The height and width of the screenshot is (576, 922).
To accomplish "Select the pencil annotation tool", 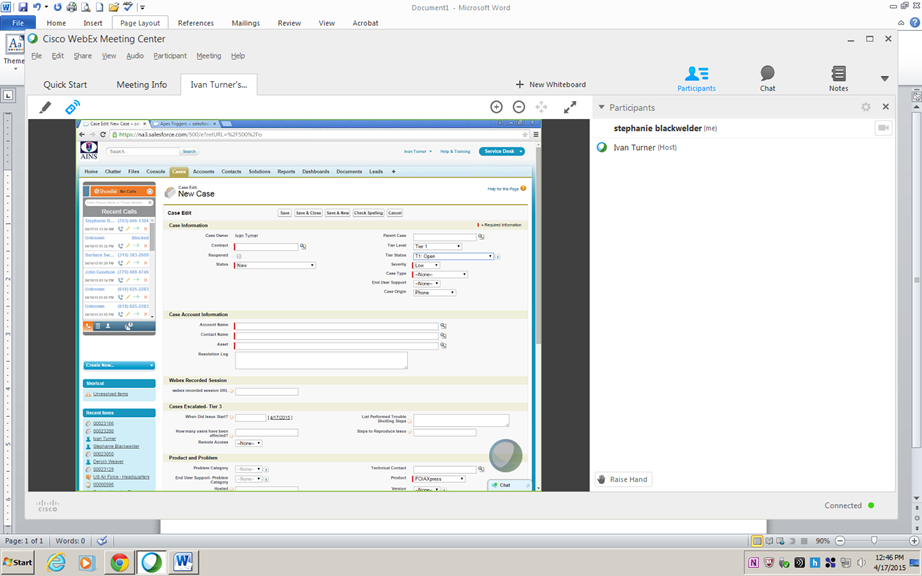I will click(x=45, y=107).
